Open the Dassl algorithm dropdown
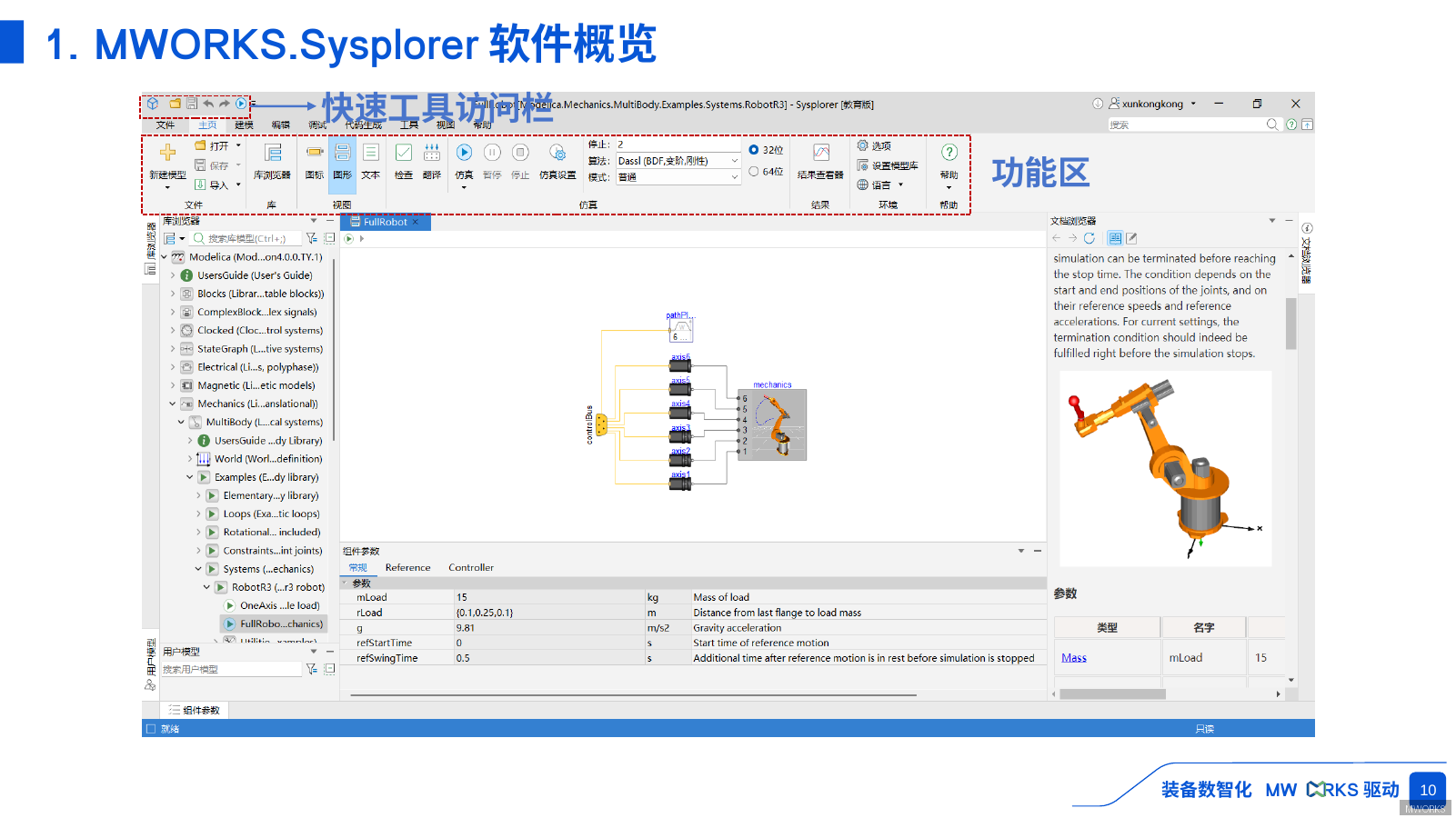Viewport: 1456px width, 818px height. point(735,160)
